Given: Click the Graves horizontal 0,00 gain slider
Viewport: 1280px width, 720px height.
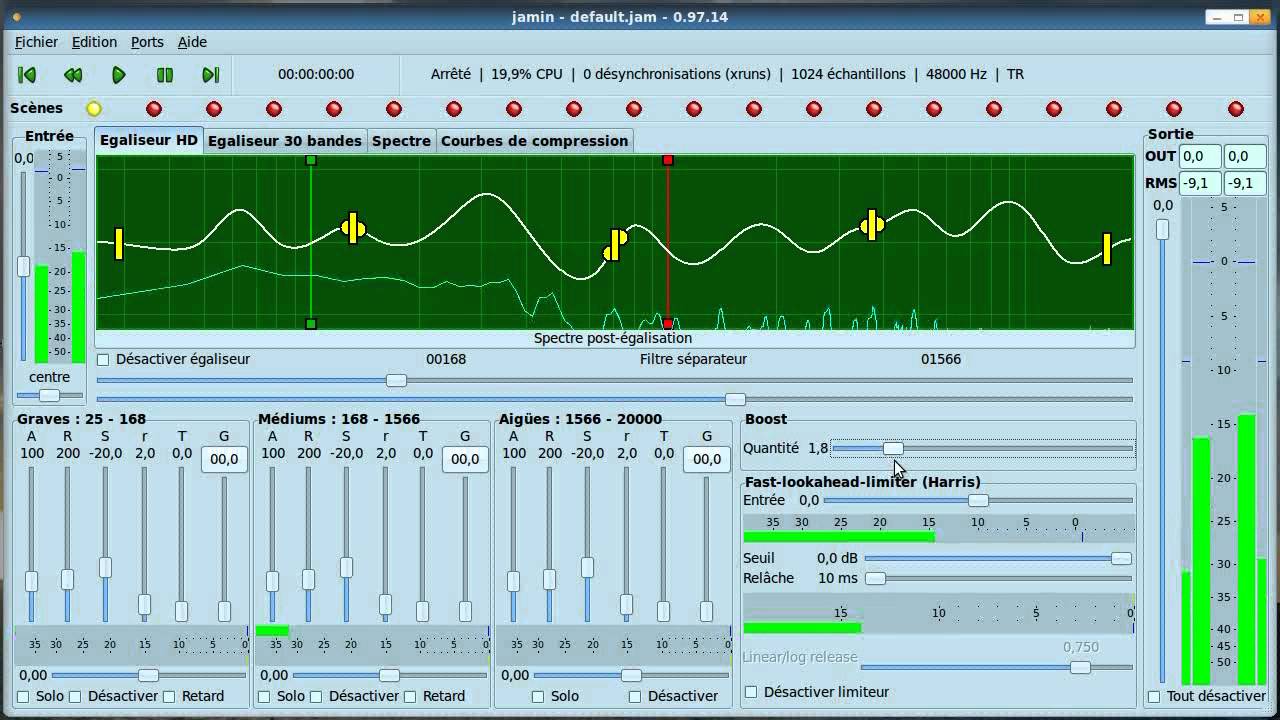Looking at the screenshot, I should (148, 675).
